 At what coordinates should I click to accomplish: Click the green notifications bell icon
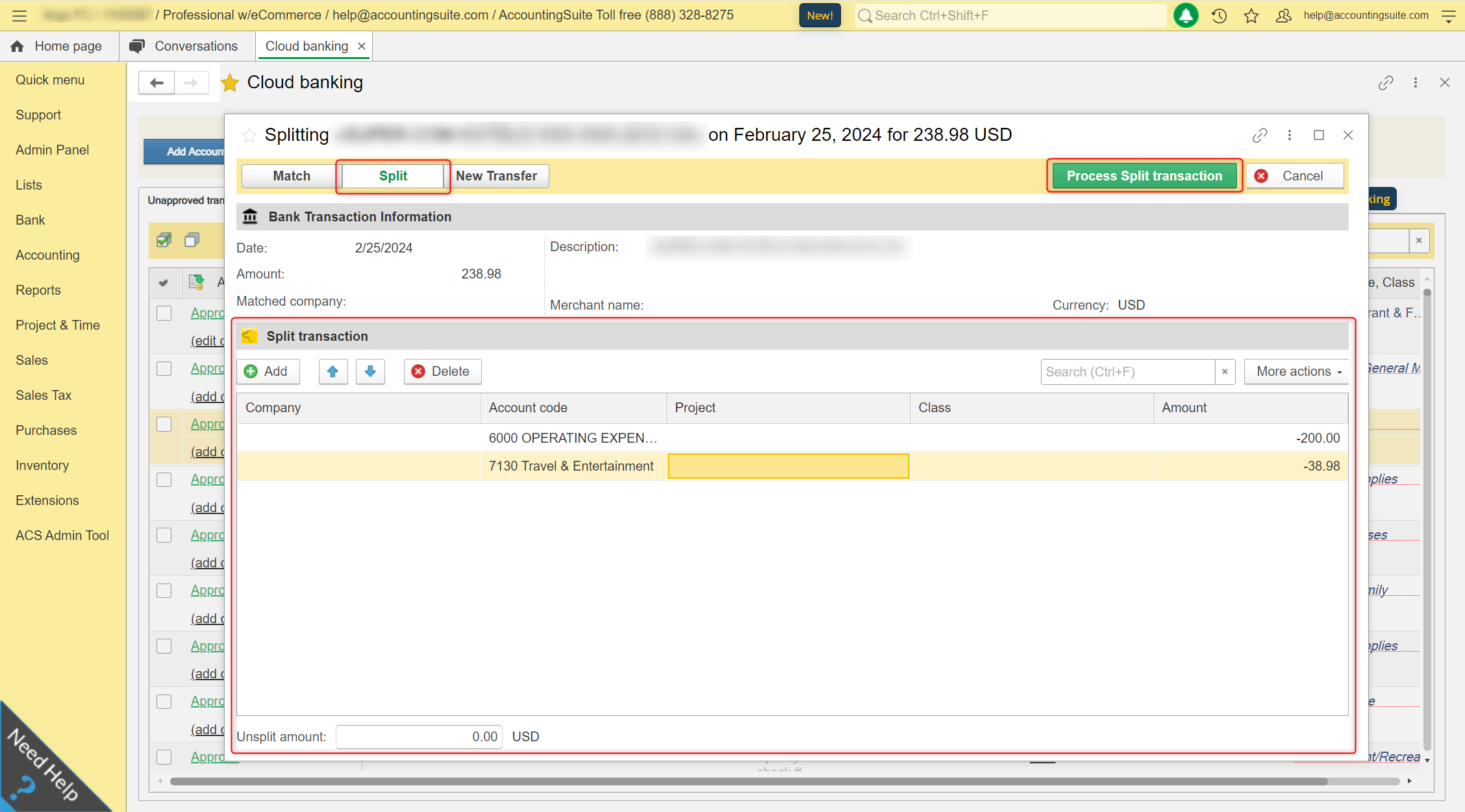pyautogui.click(x=1186, y=16)
